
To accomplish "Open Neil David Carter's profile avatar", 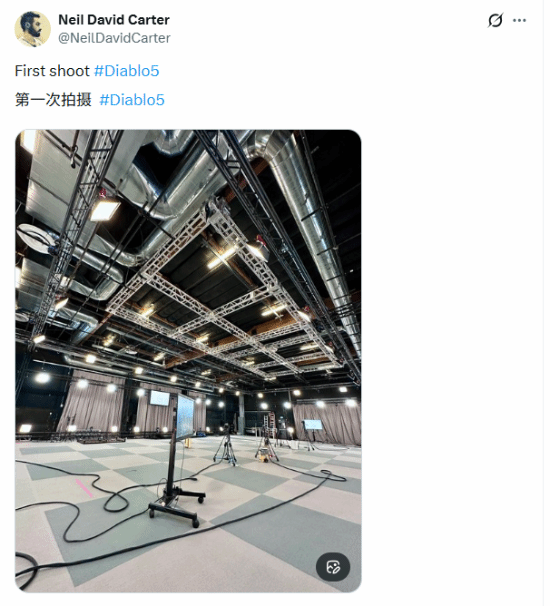I will click(33, 29).
